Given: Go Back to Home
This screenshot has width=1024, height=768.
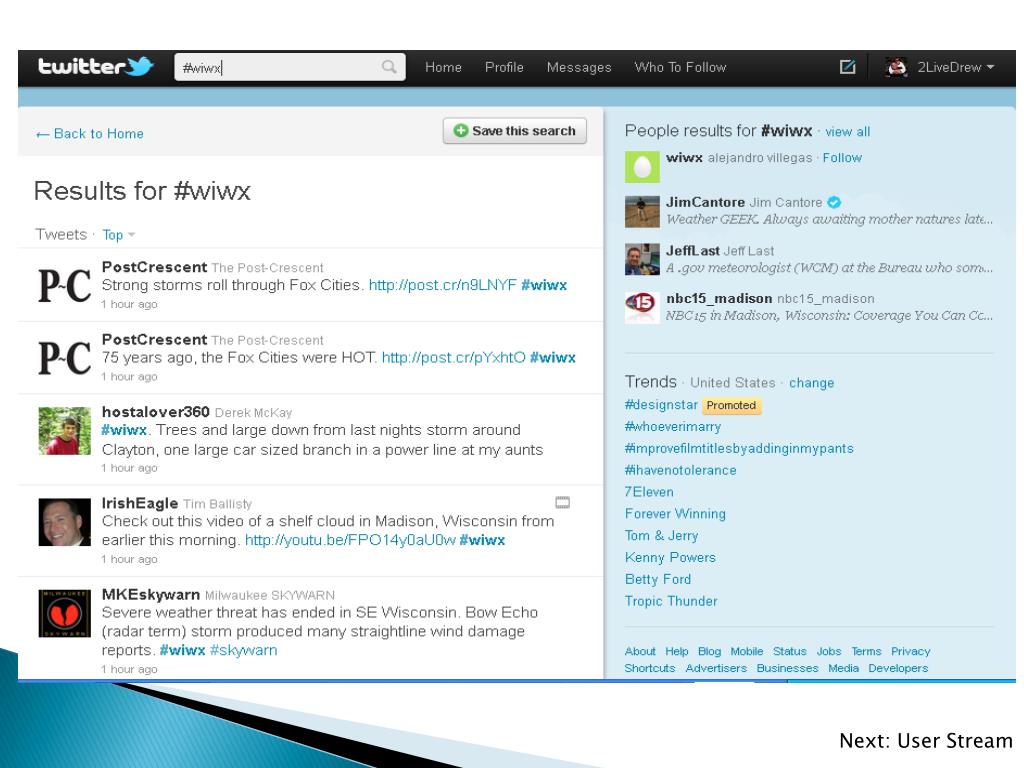Looking at the screenshot, I should point(89,134).
